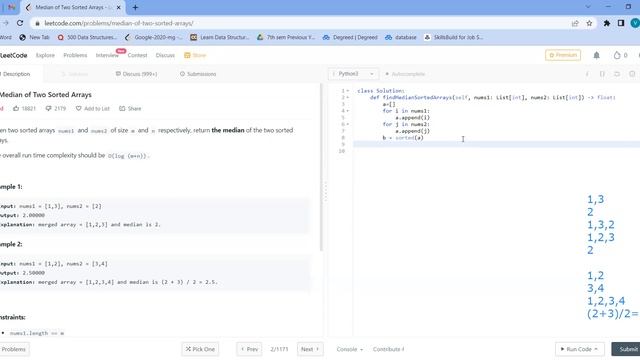640x360 pixels.
Task: Click the reset code icon in editor toolbar
Action: (x=617, y=74)
